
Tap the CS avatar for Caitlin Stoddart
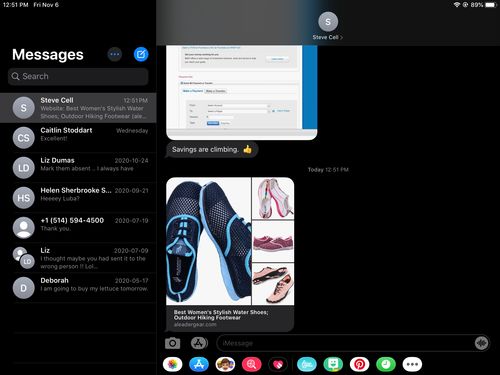[23, 138]
